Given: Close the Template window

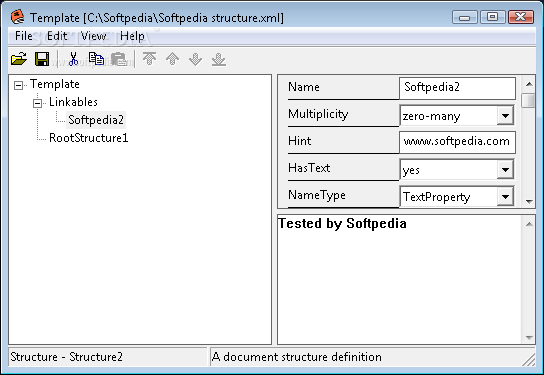Looking at the screenshot, I should tap(520, 17).
